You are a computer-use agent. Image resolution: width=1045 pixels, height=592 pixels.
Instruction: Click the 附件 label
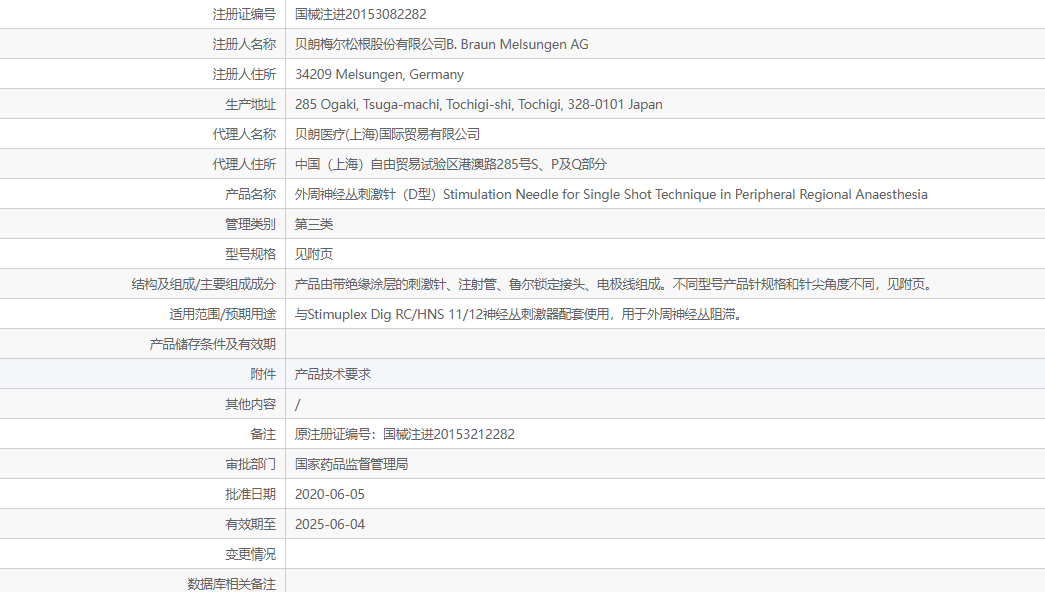point(263,374)
